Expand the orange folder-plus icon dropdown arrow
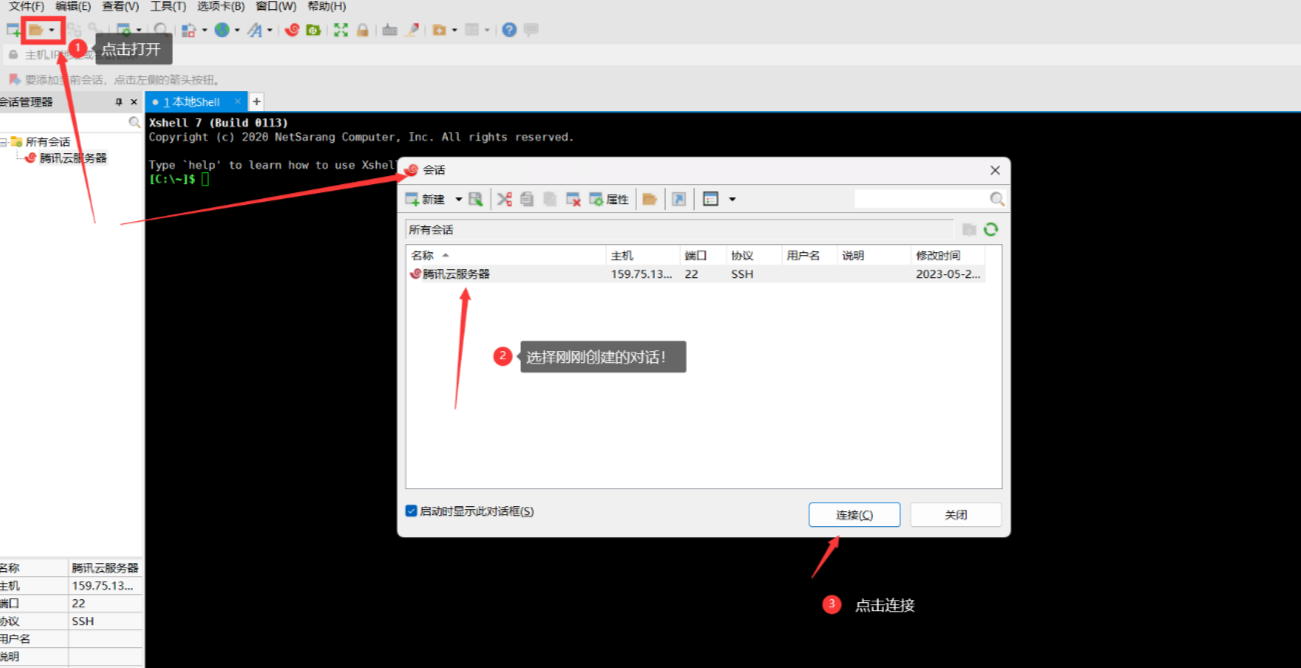1301x668 pixels. click(x=454, y=30)
